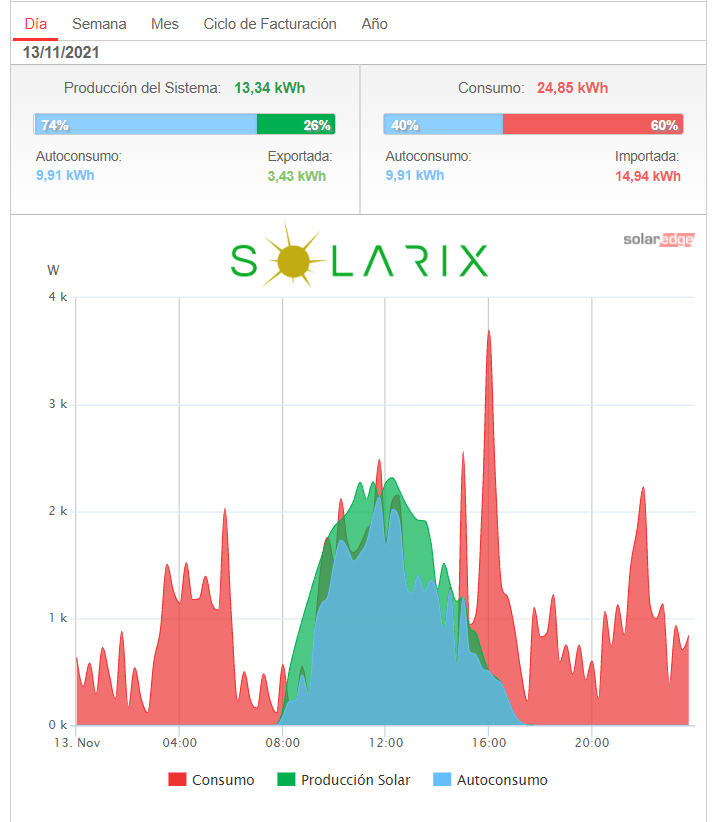Click the 20:00 axis label
Screen dimensions: 718x822
coord(592,743)
